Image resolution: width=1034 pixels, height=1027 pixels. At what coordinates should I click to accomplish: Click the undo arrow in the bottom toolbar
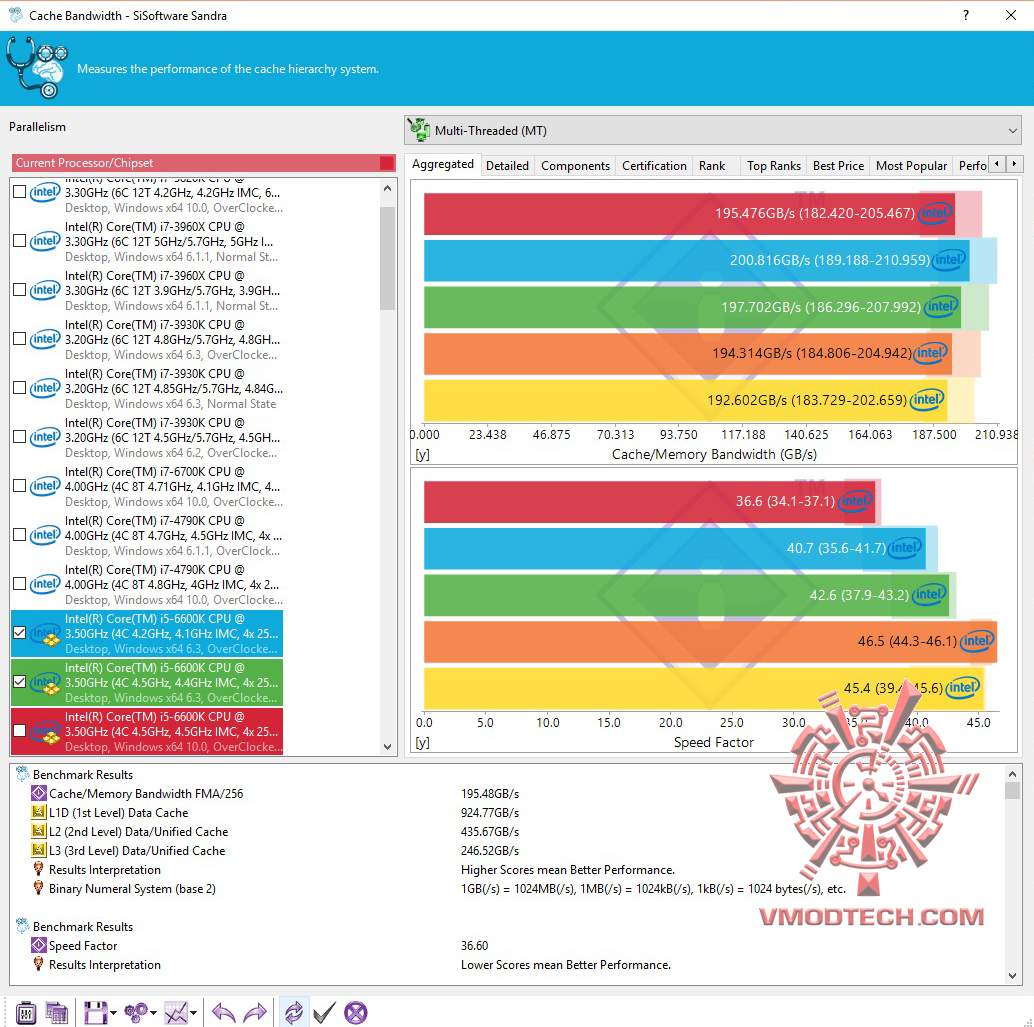point(222,1012)
